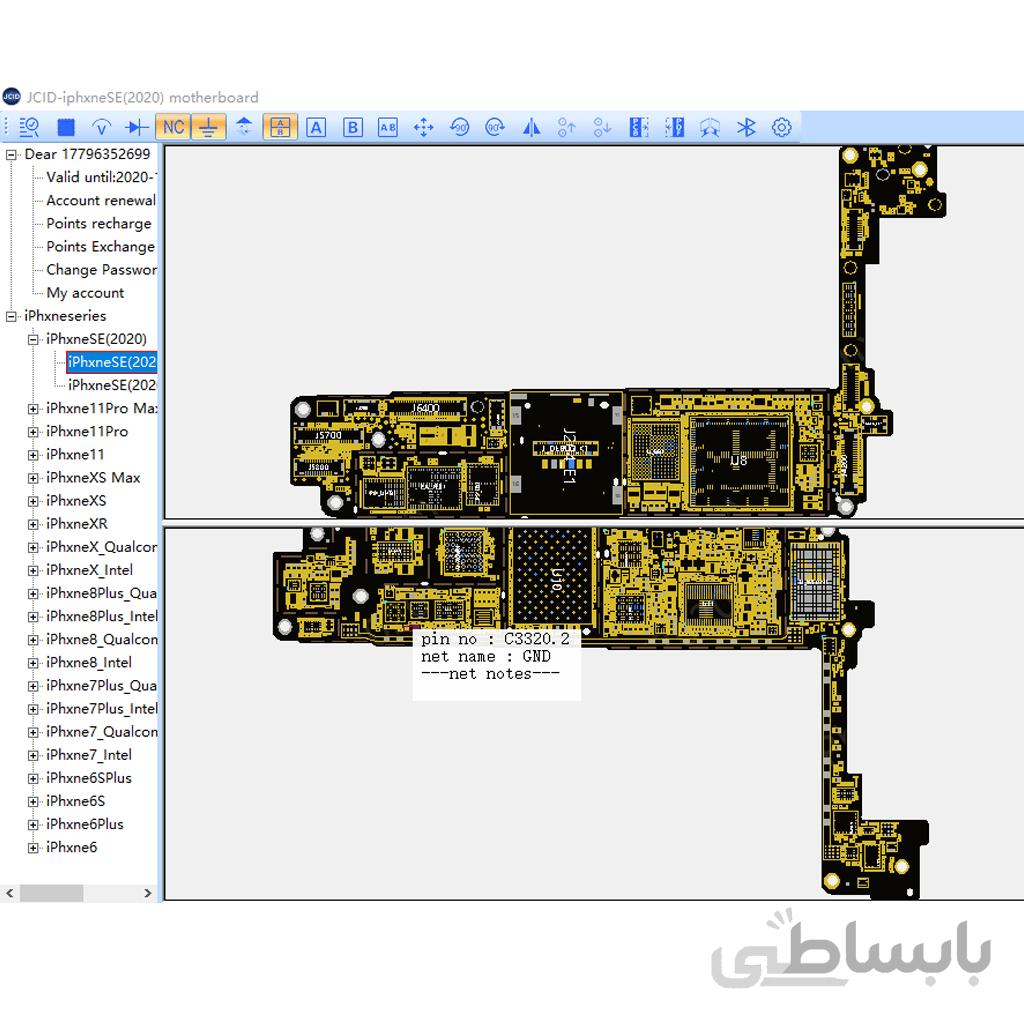Click the tree panel horizontal scrollbar thumb

pos(52,893)
